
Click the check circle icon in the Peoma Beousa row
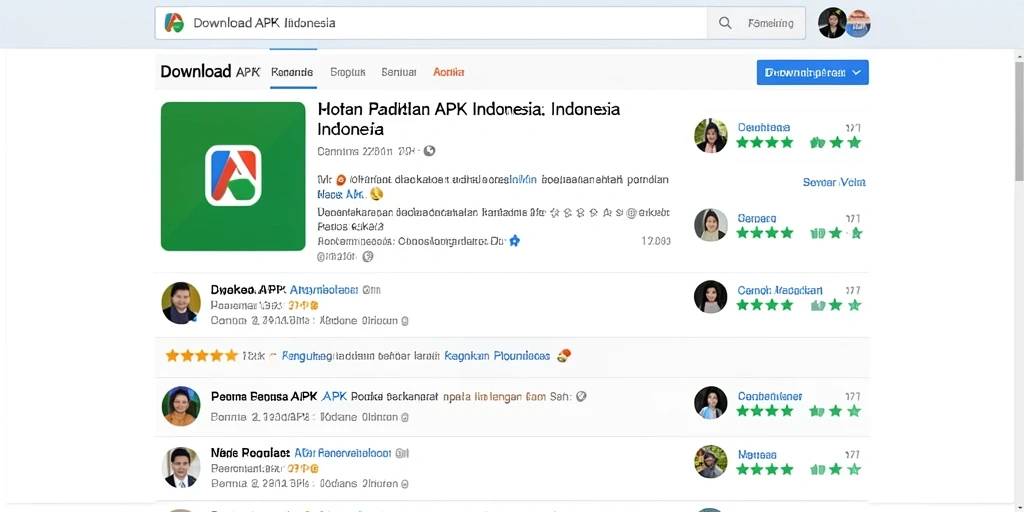[581, 396]
